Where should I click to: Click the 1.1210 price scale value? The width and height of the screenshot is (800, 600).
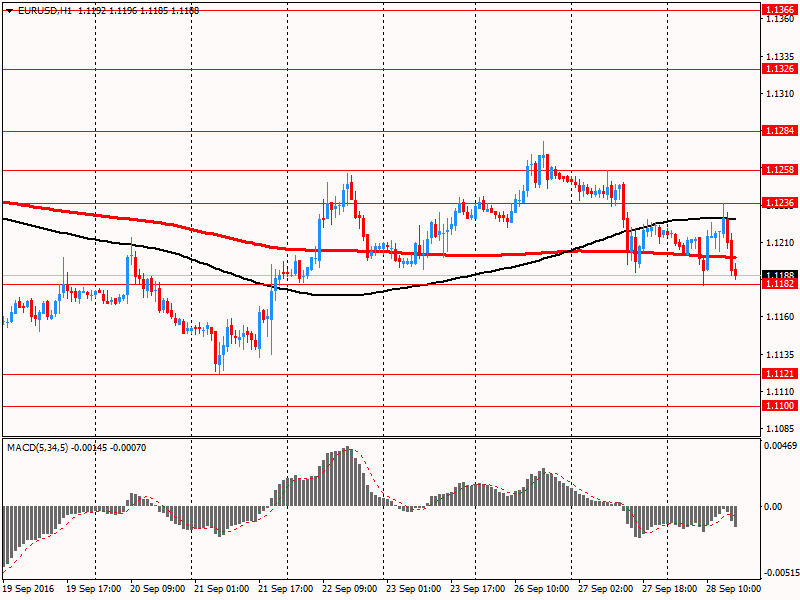(780, 243)
